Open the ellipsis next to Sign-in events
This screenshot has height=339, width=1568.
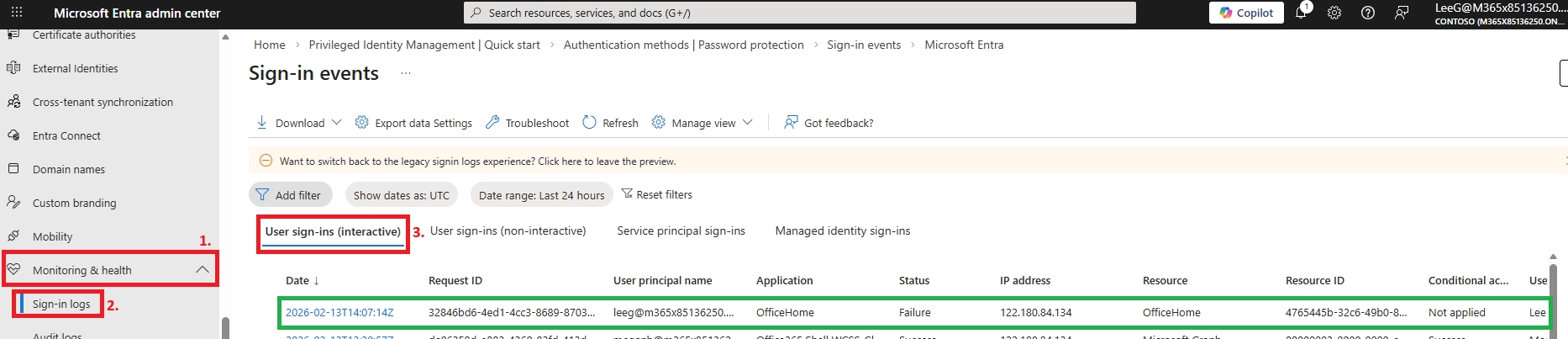click(406, 73)
